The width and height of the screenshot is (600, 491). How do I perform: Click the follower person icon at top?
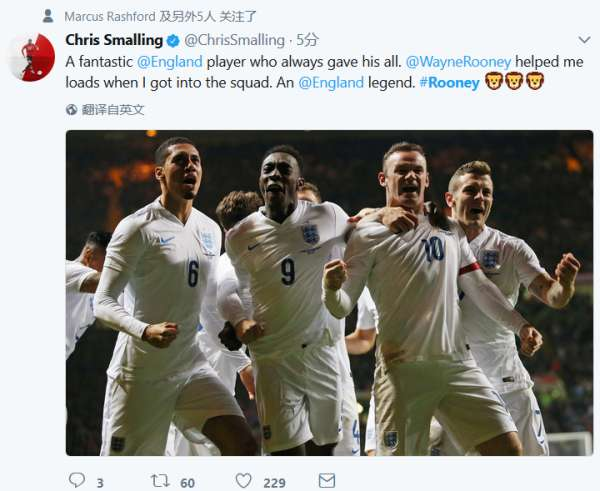[47, 16]
